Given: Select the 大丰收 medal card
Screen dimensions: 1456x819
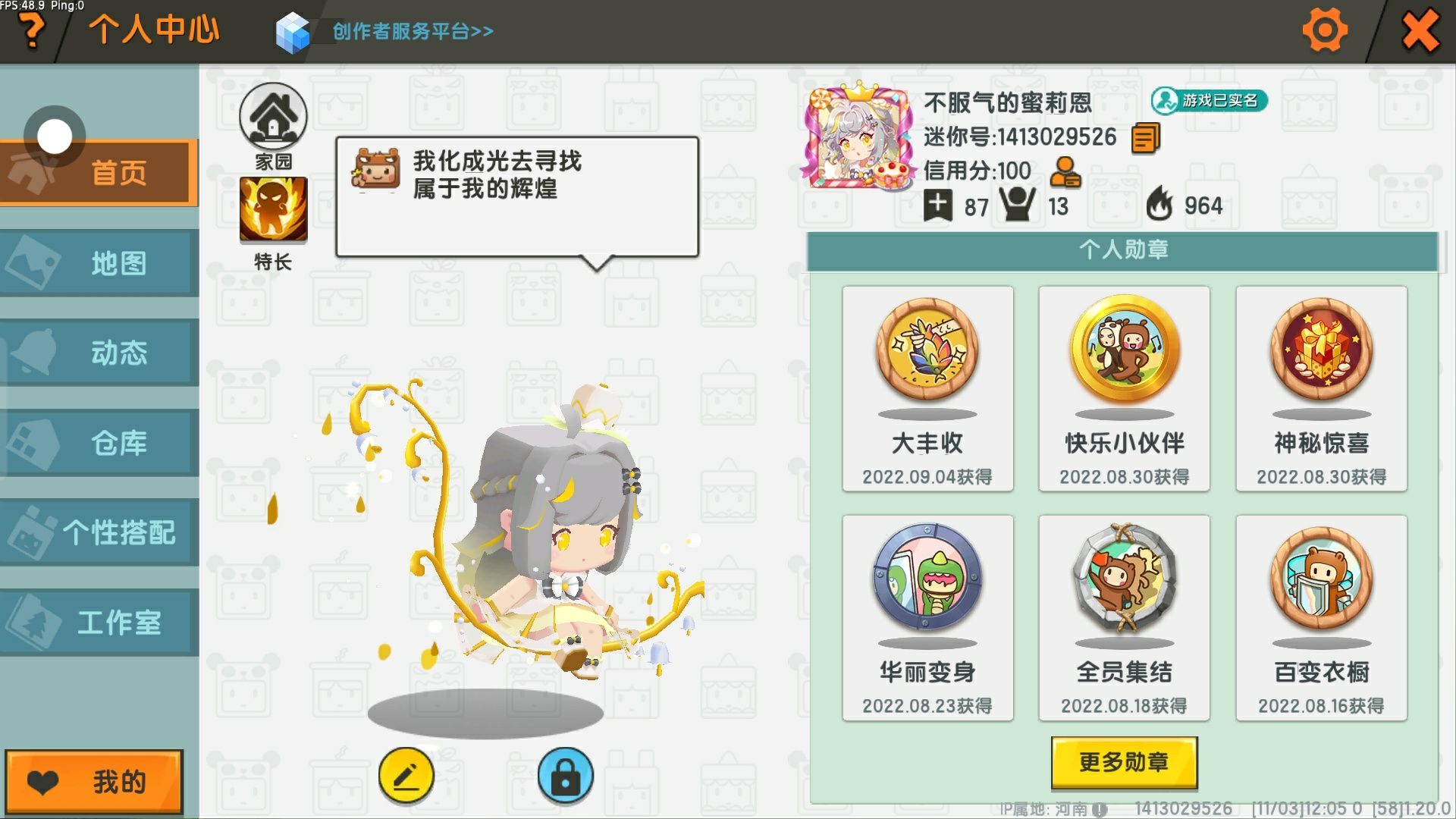Looking at the screenshot, I should tap(927, 388).
